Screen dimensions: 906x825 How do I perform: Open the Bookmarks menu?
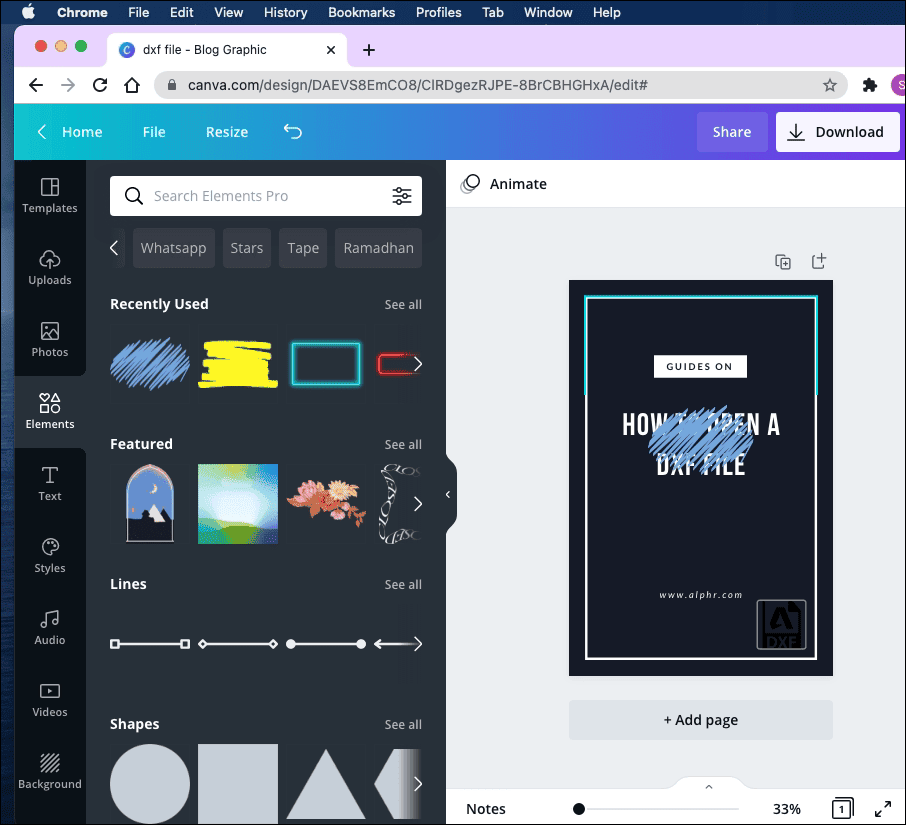coord(361,12)
